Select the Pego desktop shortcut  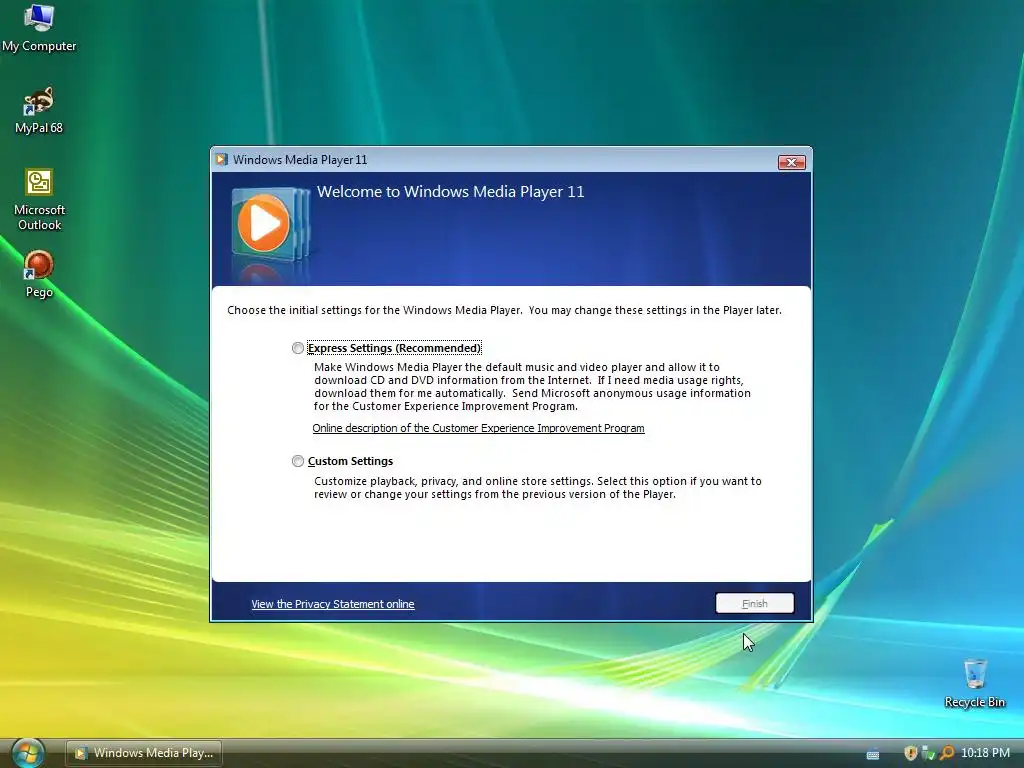coord(39,274)
